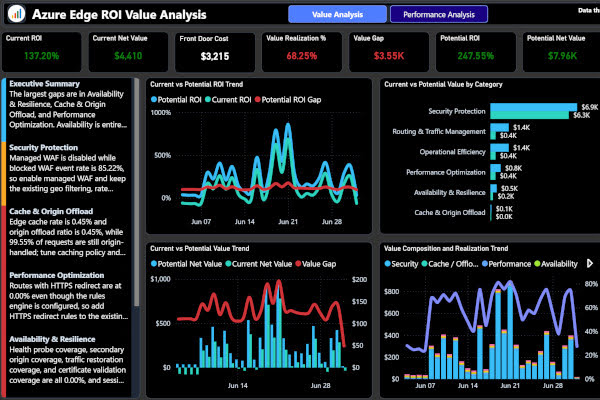Click the Current vs Potential Value Trend title

199,248
